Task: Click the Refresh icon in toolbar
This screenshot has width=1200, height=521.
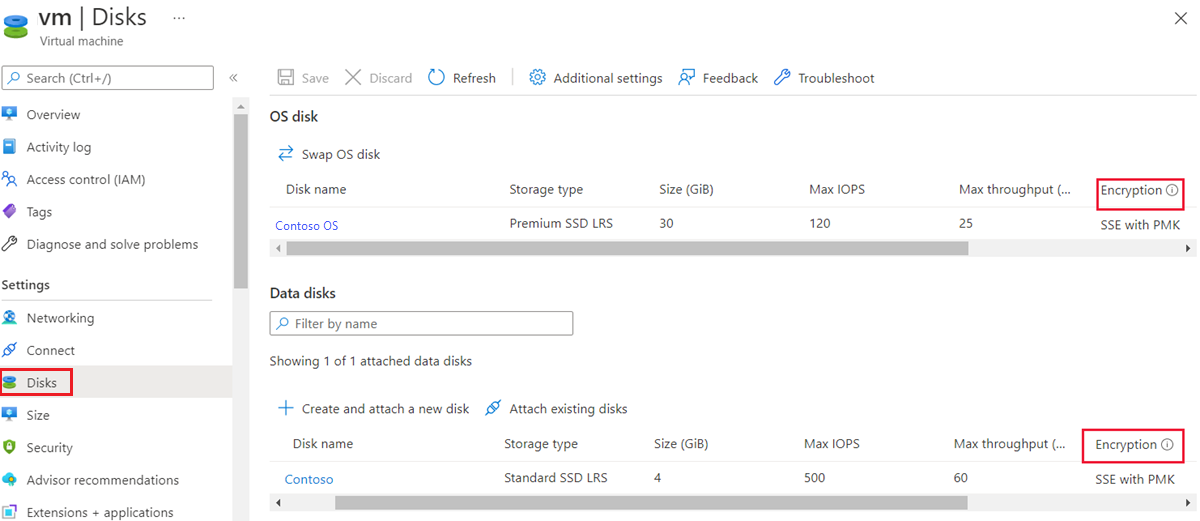Action: pyautogui.click(x=436, y=78)
